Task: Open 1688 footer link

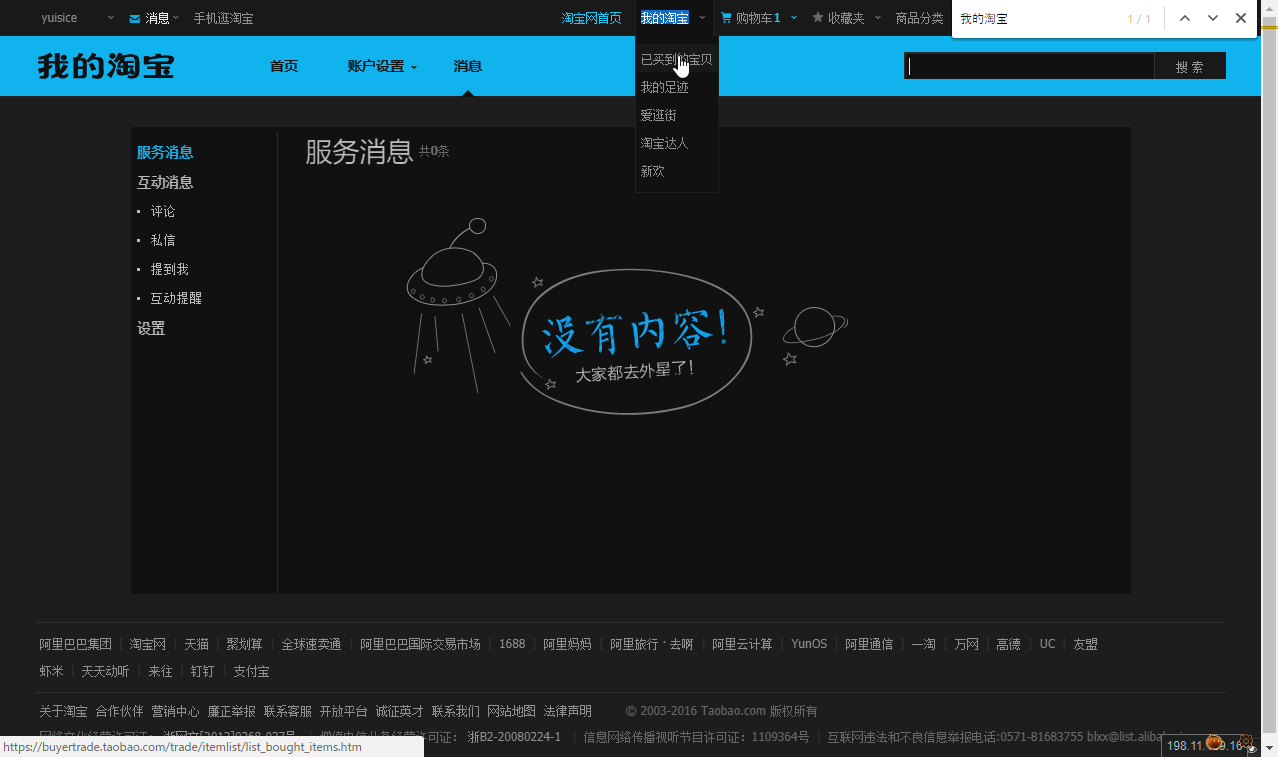Action: pos(512,644)
